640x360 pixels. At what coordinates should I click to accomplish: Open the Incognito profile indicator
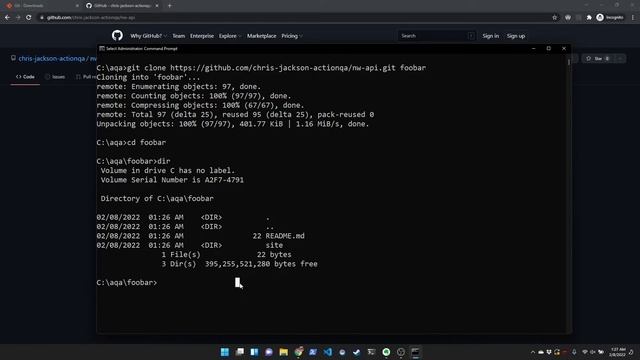(x=610, y=18)
